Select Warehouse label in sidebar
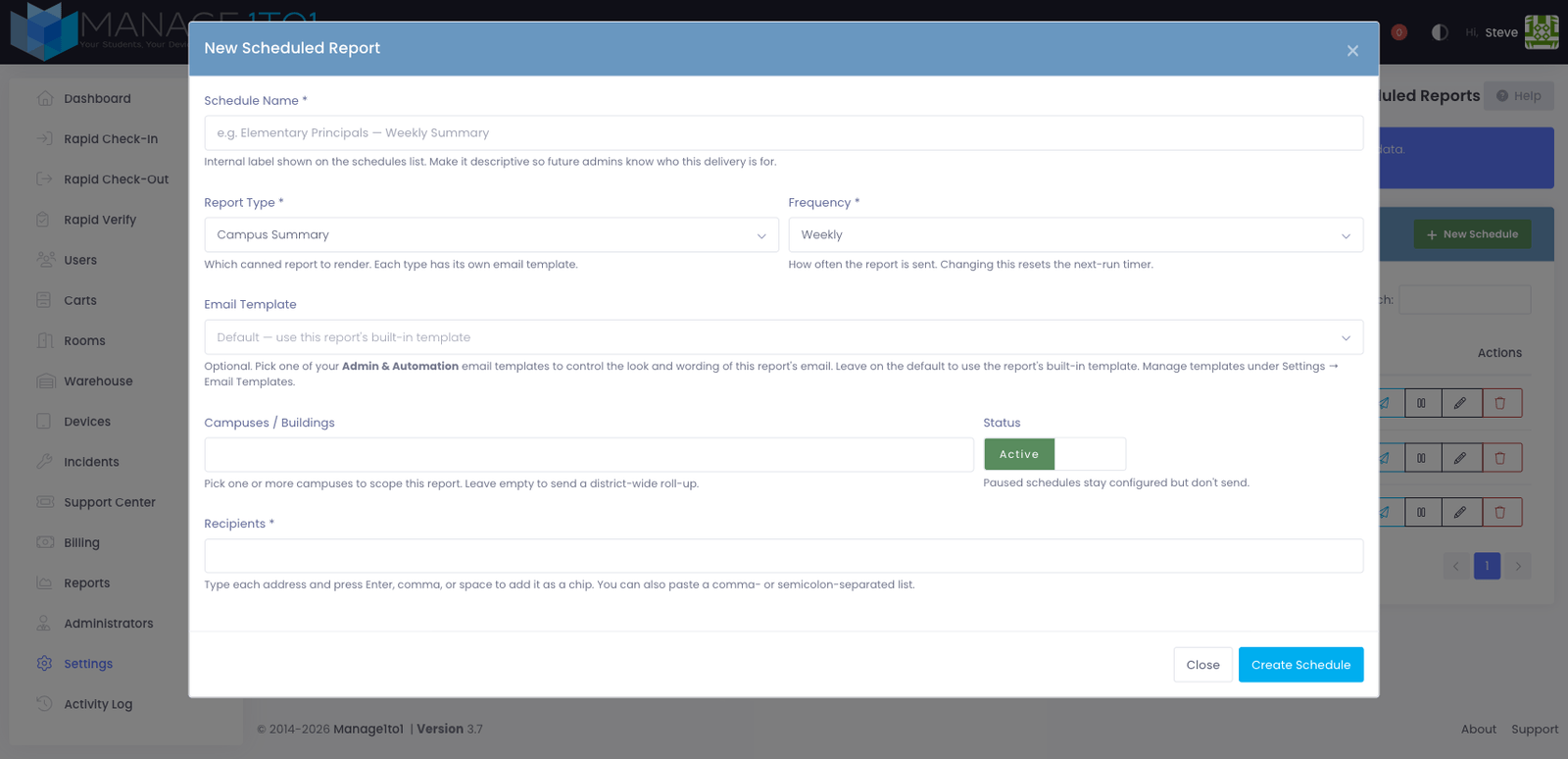 tap(98, 381)
